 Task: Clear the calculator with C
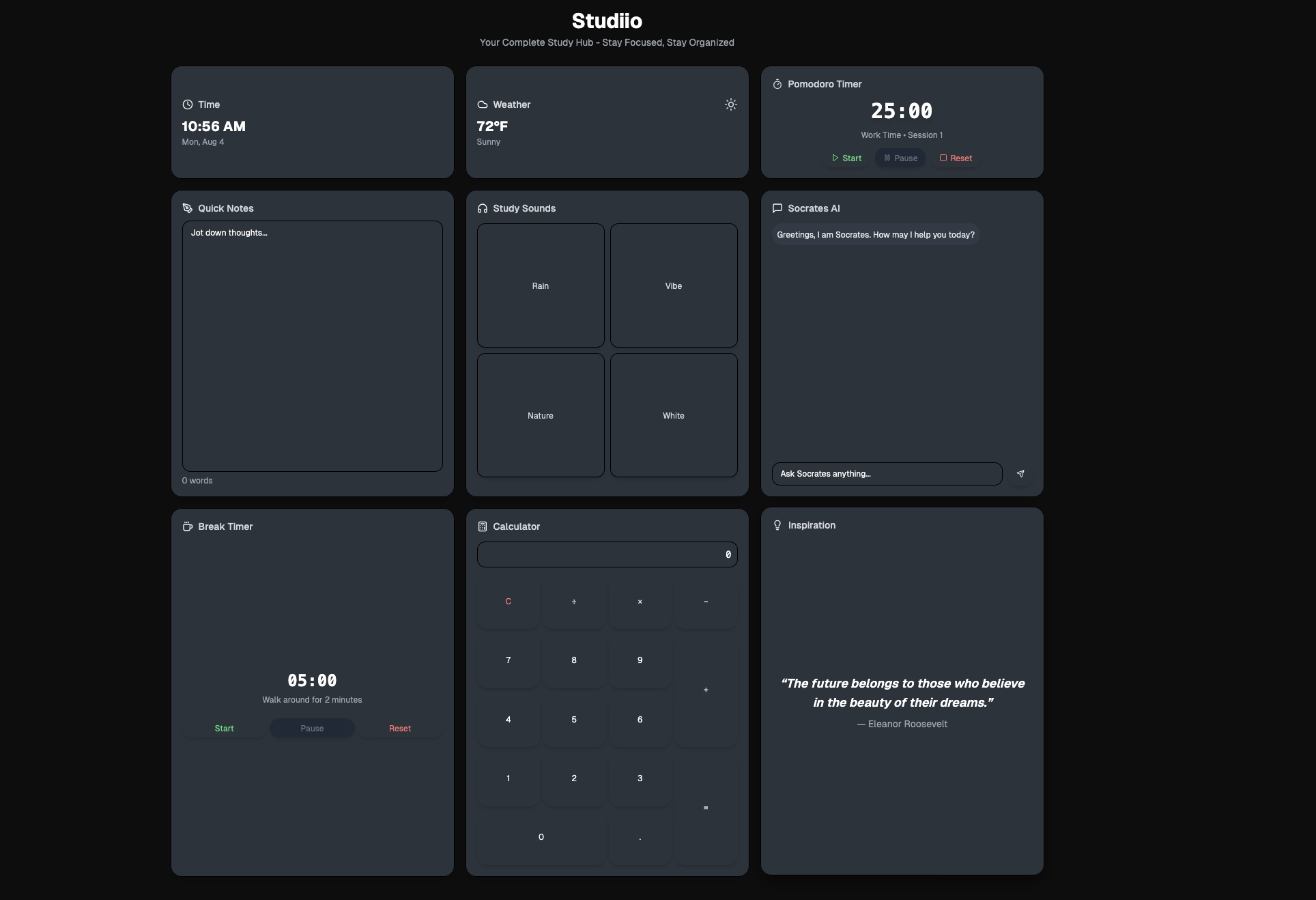(x=508, y=602)
